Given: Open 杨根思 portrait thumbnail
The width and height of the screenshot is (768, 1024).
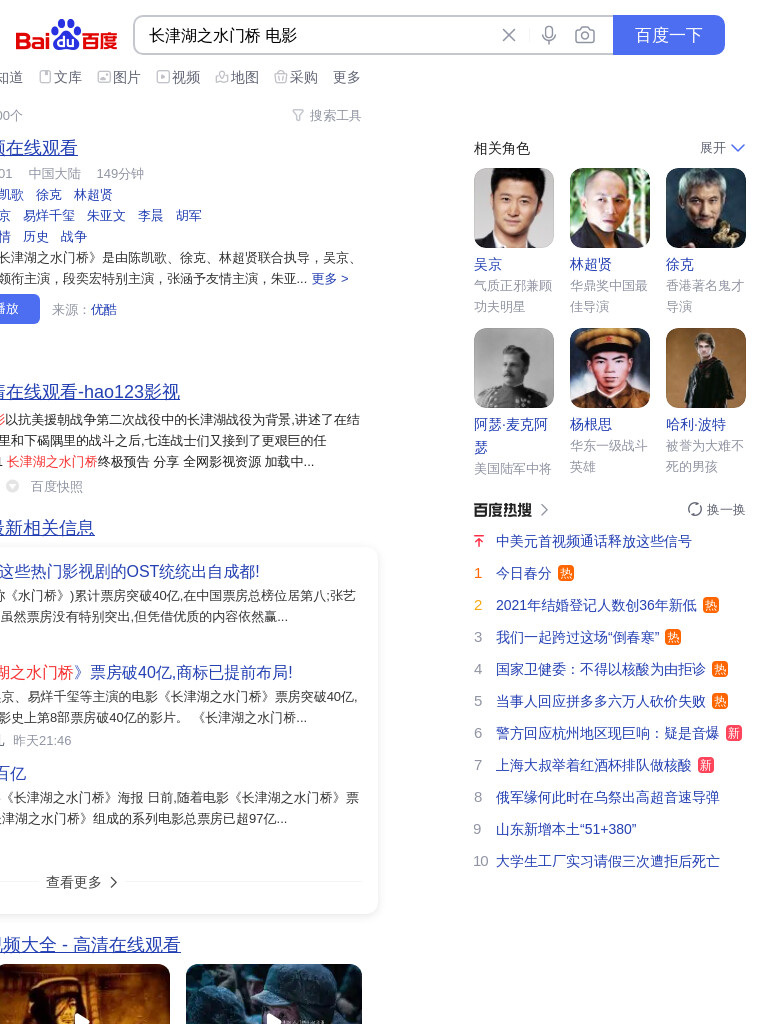Looking at the screenshot, I should click(x=610, y=368).
